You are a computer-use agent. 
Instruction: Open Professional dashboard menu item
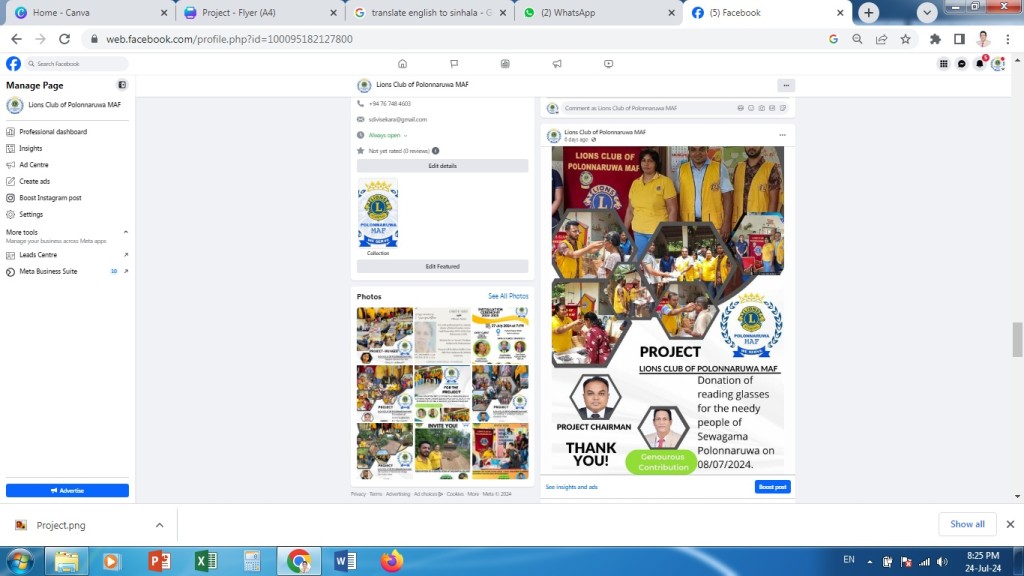pyautogui.click(x=53, y=132)
